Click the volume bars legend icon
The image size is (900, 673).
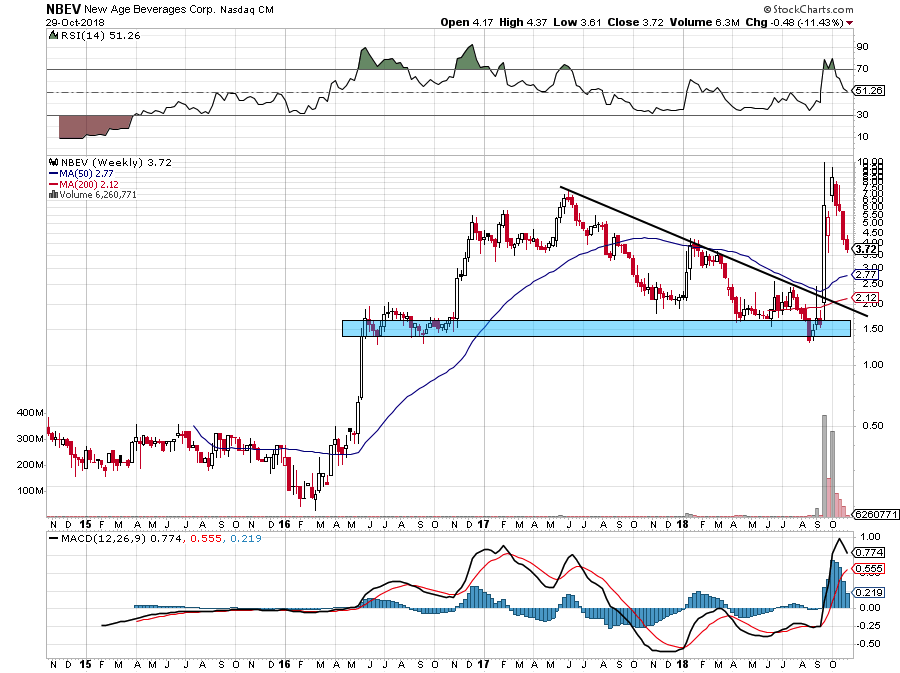53,194
